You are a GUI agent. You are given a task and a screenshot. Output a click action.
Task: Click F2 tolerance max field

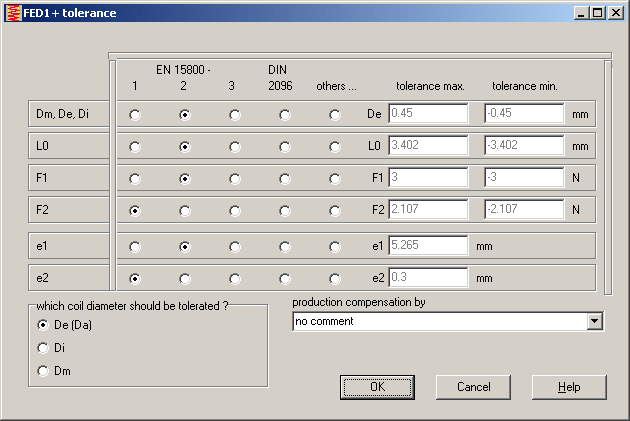[x=428, y=211]
